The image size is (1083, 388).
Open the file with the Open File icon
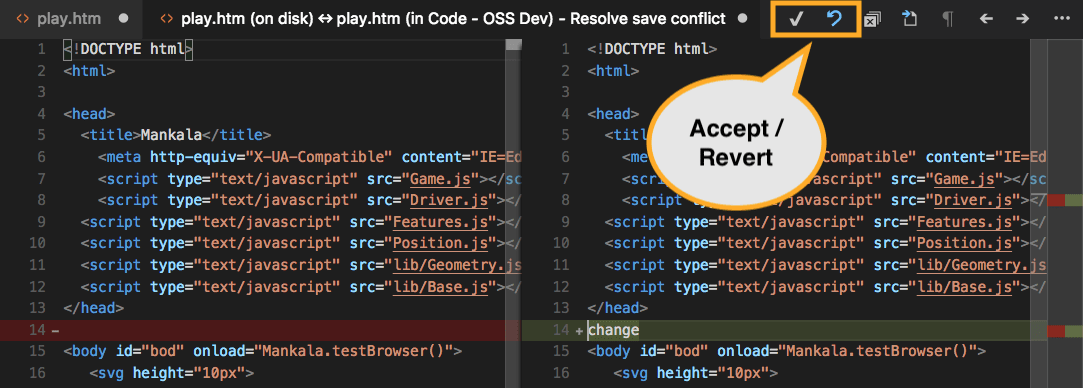point(910,19)
